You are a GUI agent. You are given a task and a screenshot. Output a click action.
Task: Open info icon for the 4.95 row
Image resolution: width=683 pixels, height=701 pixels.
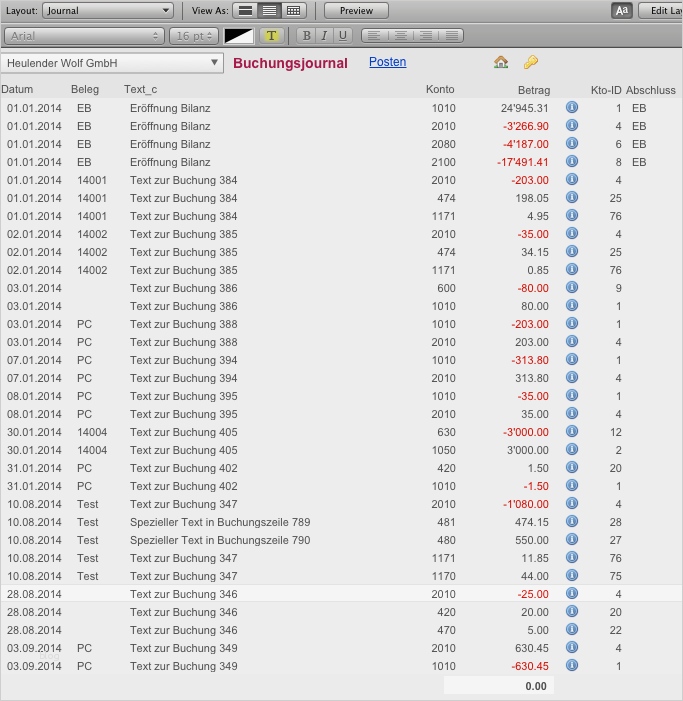click(572, 215)
